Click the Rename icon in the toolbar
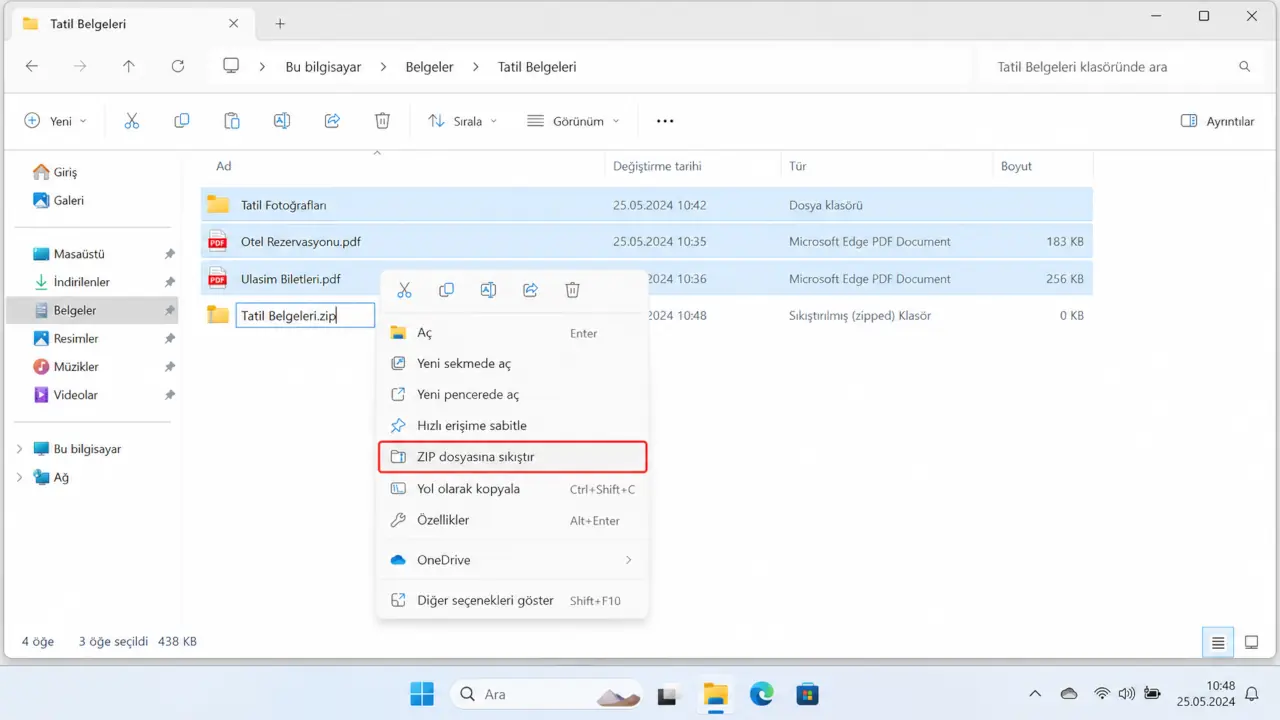1280x720 pixels. click(282, 121)
